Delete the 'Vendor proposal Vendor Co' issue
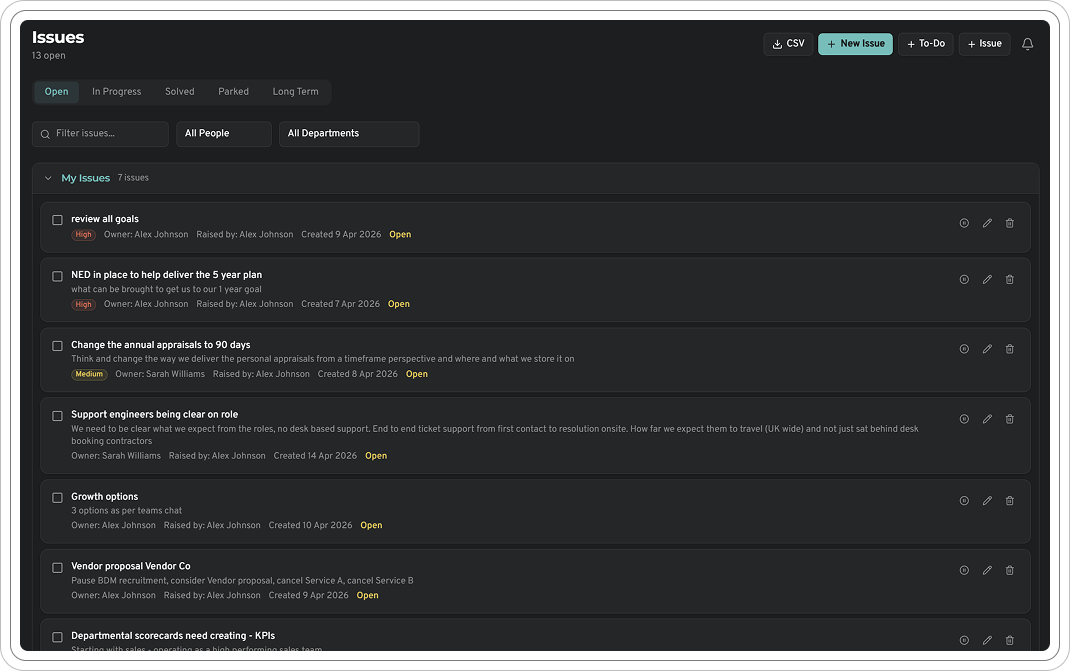Viewport: 1070px width, 671px height. 1009,570
